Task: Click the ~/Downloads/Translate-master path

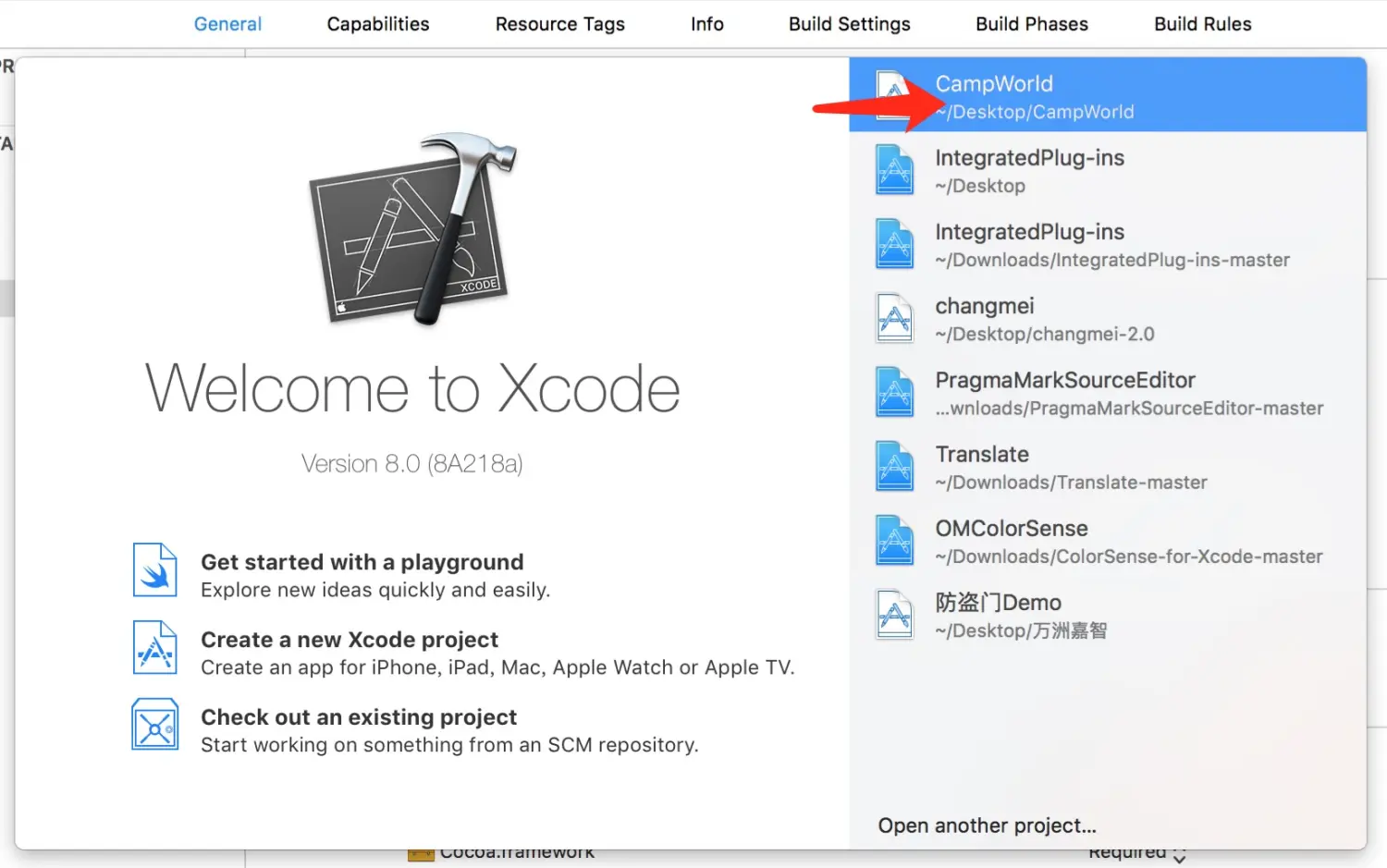Action: (1071, 482)
